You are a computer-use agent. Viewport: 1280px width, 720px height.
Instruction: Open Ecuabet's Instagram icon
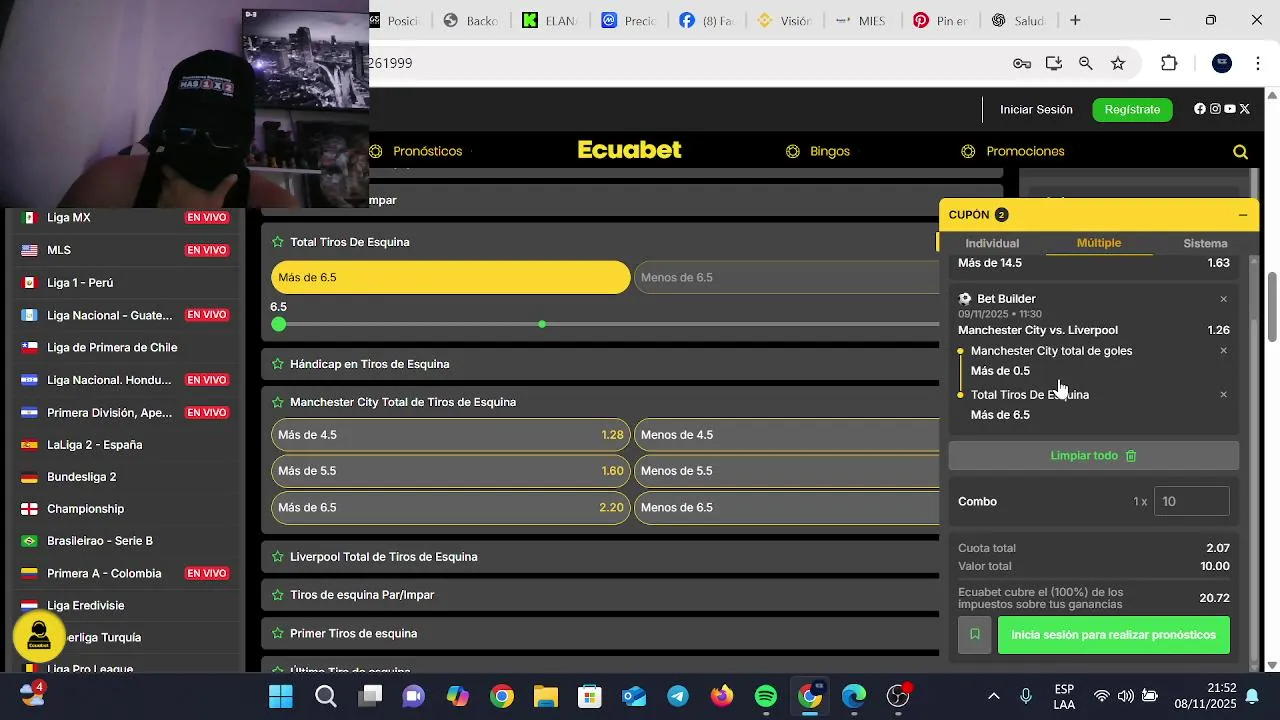pyautogui.click(x=1215, y=109)
